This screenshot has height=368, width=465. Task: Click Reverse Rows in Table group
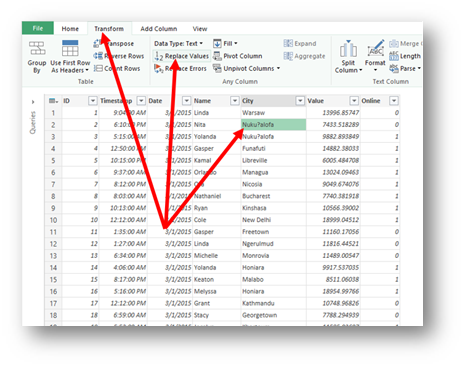[x=119, y=56]
